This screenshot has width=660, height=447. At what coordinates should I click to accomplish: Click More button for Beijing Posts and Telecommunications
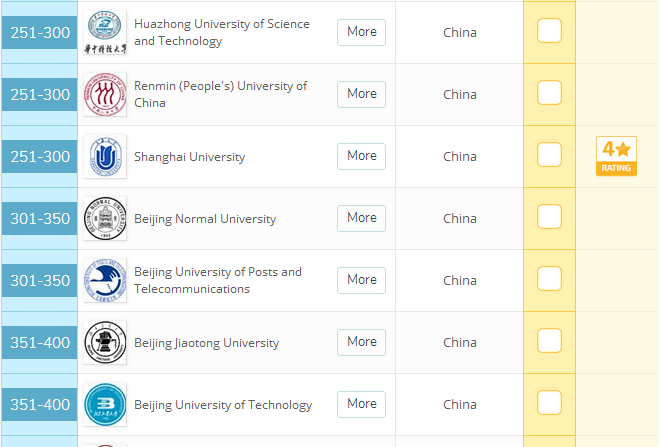(x=361, y=280)
